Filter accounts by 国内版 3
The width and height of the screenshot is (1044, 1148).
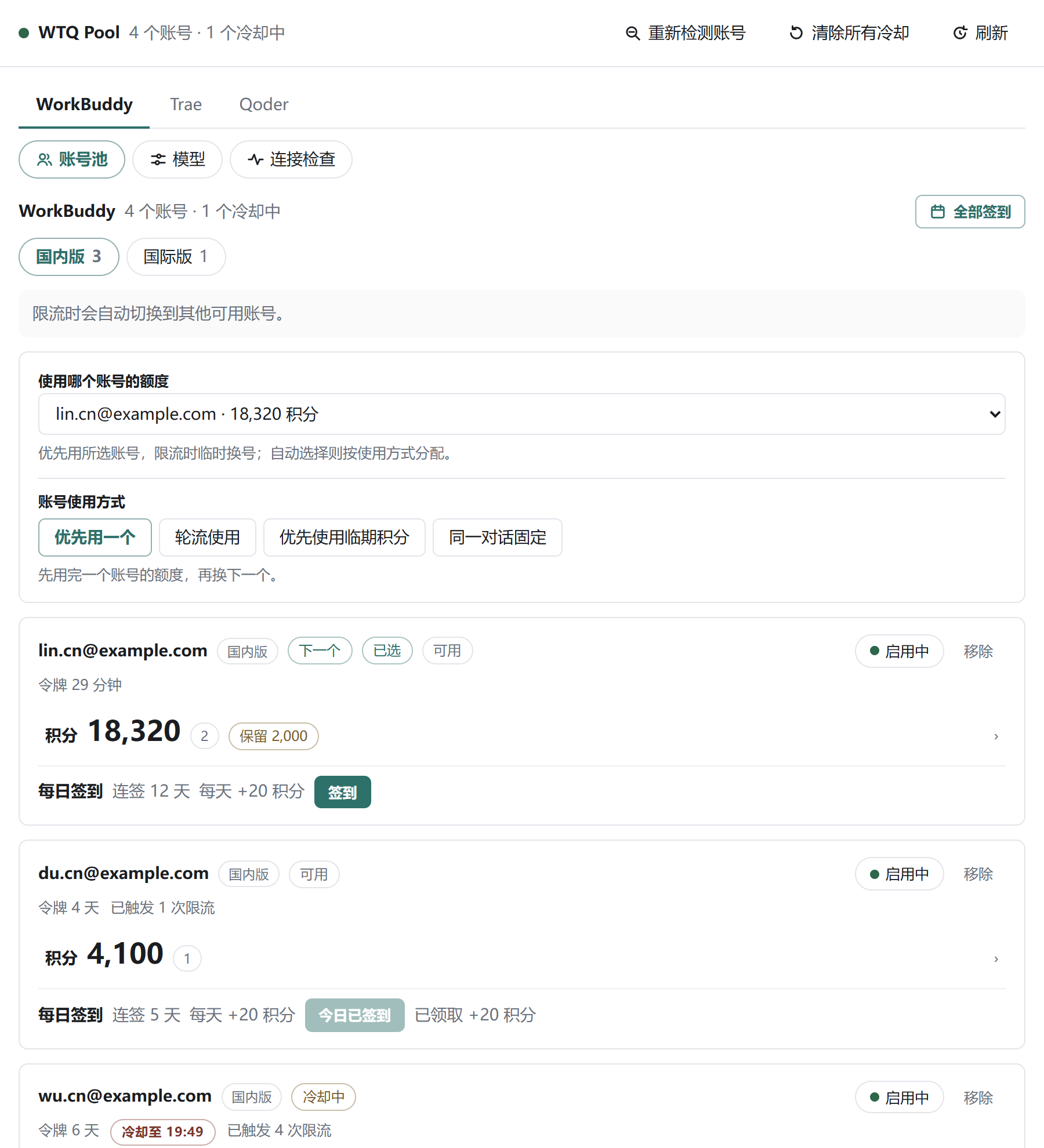69,257
